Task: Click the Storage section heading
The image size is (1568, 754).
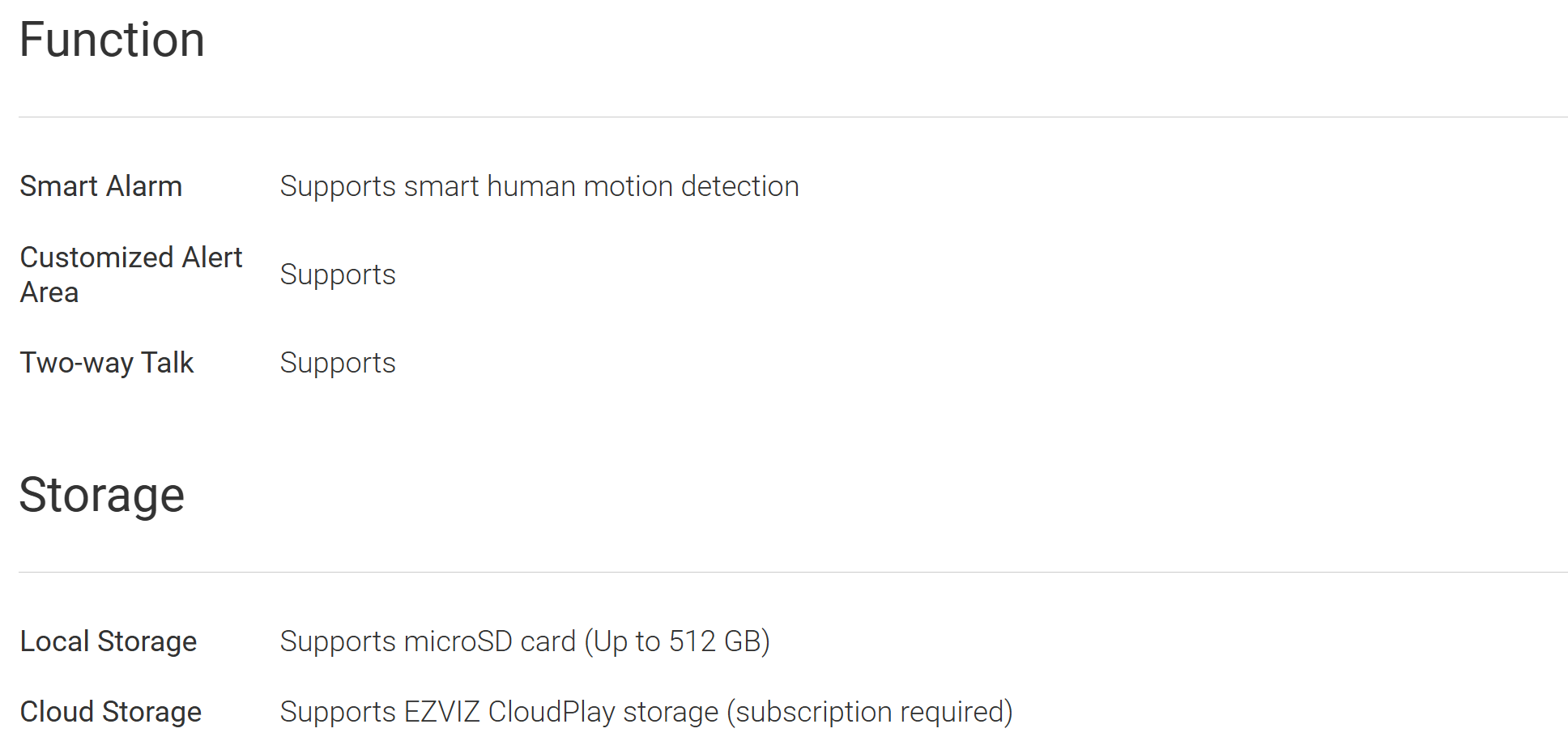Action: click(x=102, y=495)
